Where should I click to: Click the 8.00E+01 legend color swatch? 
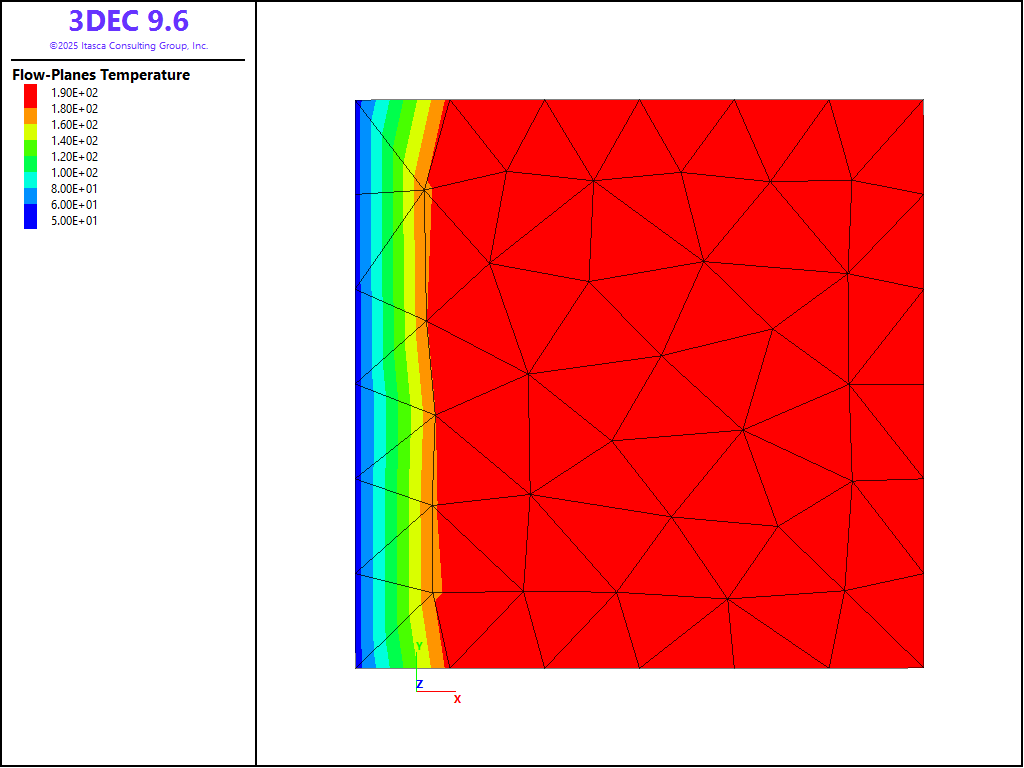tap(31, 188)
